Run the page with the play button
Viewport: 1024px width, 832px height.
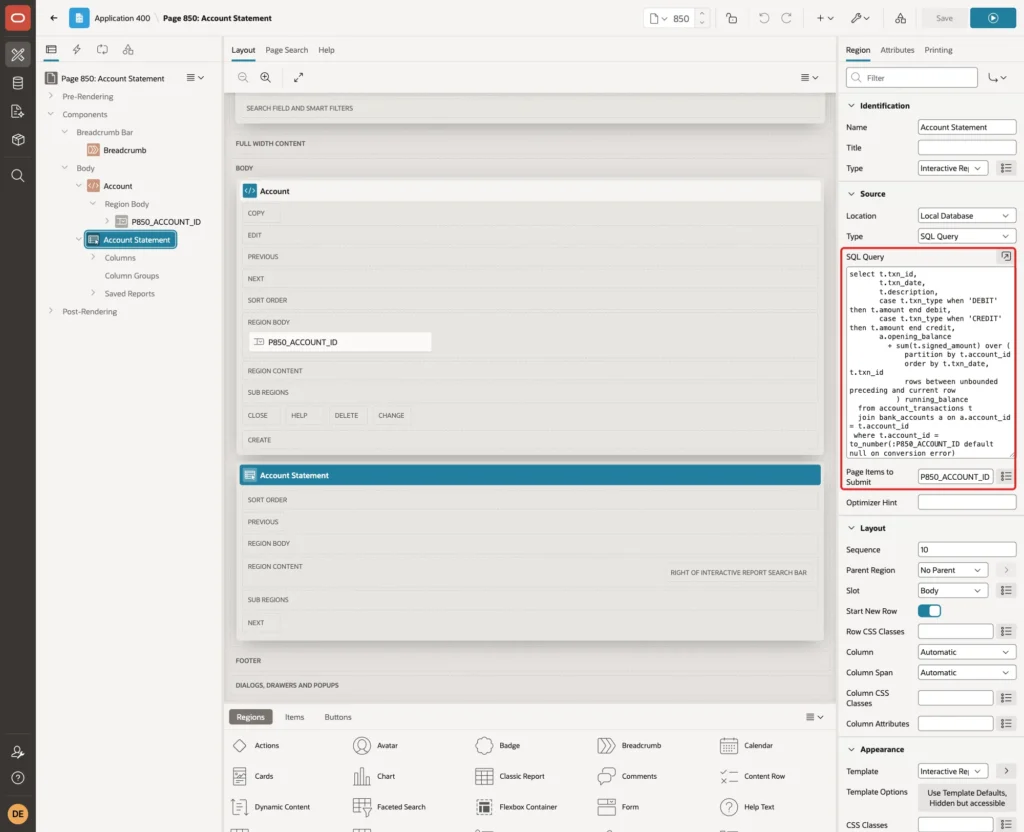coord(992,18)
